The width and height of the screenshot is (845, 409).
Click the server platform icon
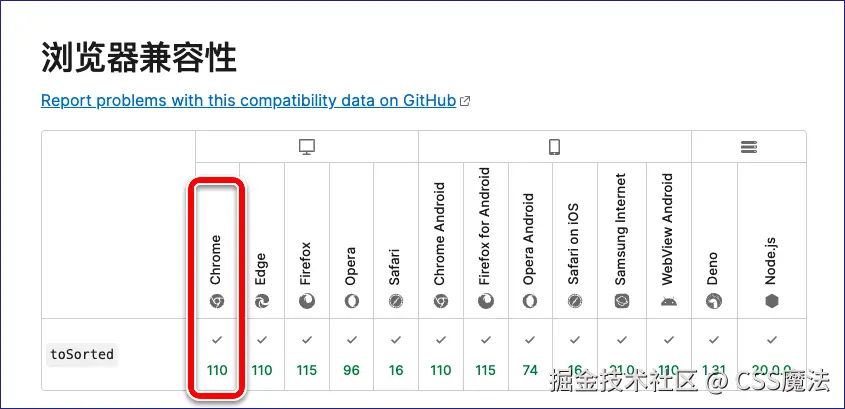(x=748, y=147)
